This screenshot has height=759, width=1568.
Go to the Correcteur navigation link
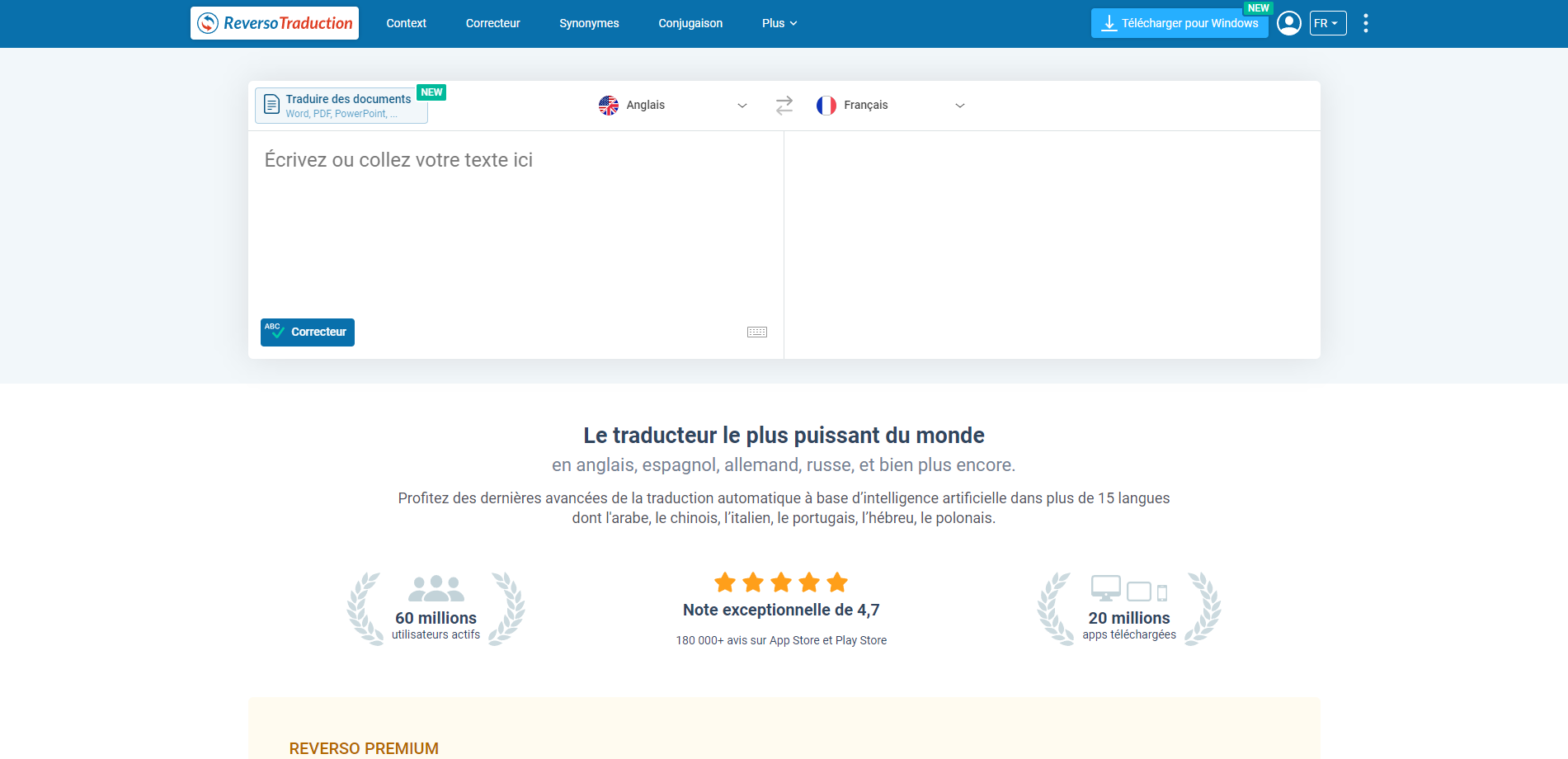pos(492,23)
